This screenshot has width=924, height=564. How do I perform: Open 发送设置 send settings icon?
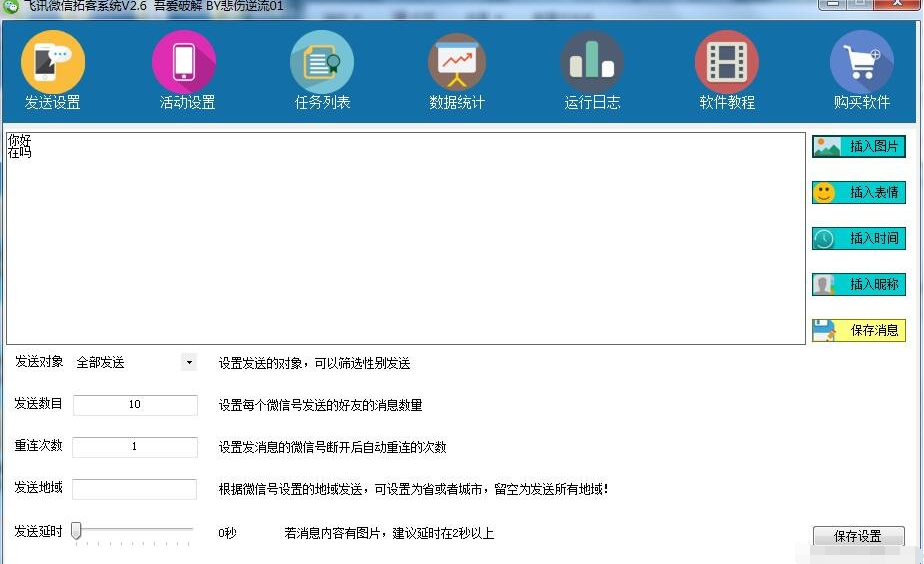tap(53, 62)
